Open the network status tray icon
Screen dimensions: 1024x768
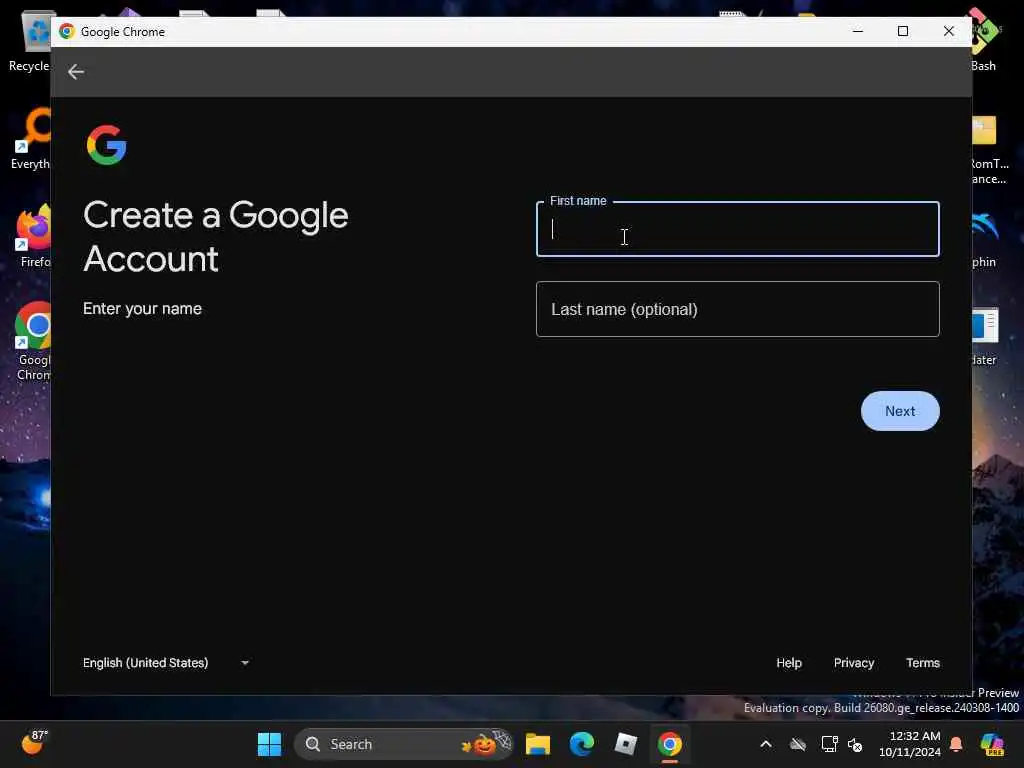click(829, 744)
